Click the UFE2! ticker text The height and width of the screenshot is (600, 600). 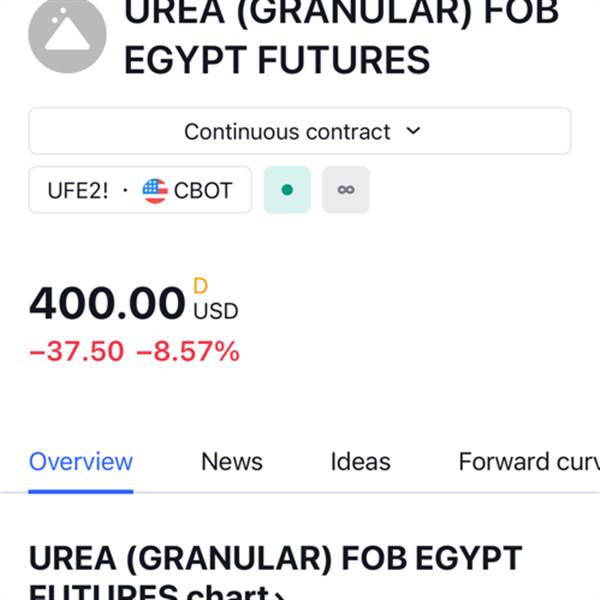(78, 191)
